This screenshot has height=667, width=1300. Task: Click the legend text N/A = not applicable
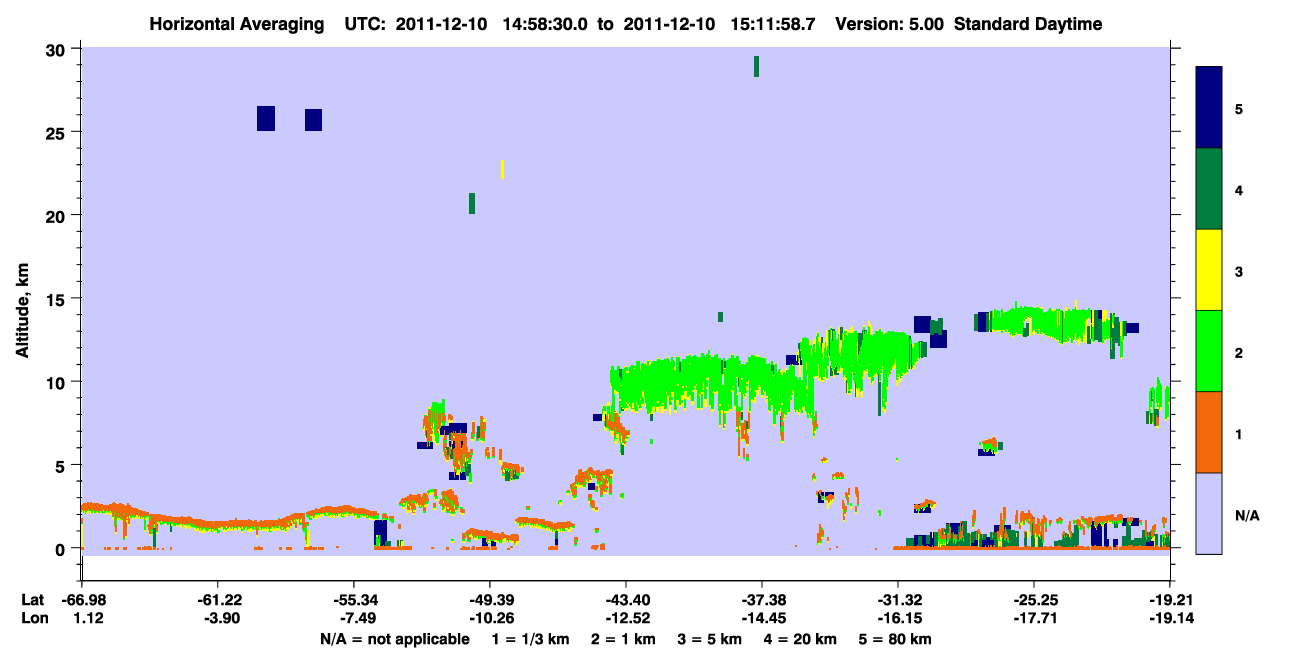pyautogui.click(x=394, y=639)
